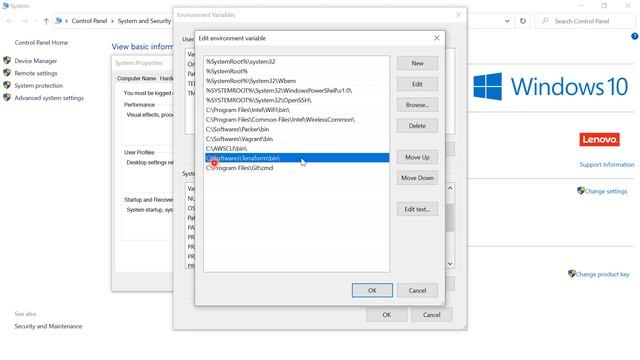The image size is (640, 360).
Task: Click the Search Control Panel field
Action: [x=585, y=21]
